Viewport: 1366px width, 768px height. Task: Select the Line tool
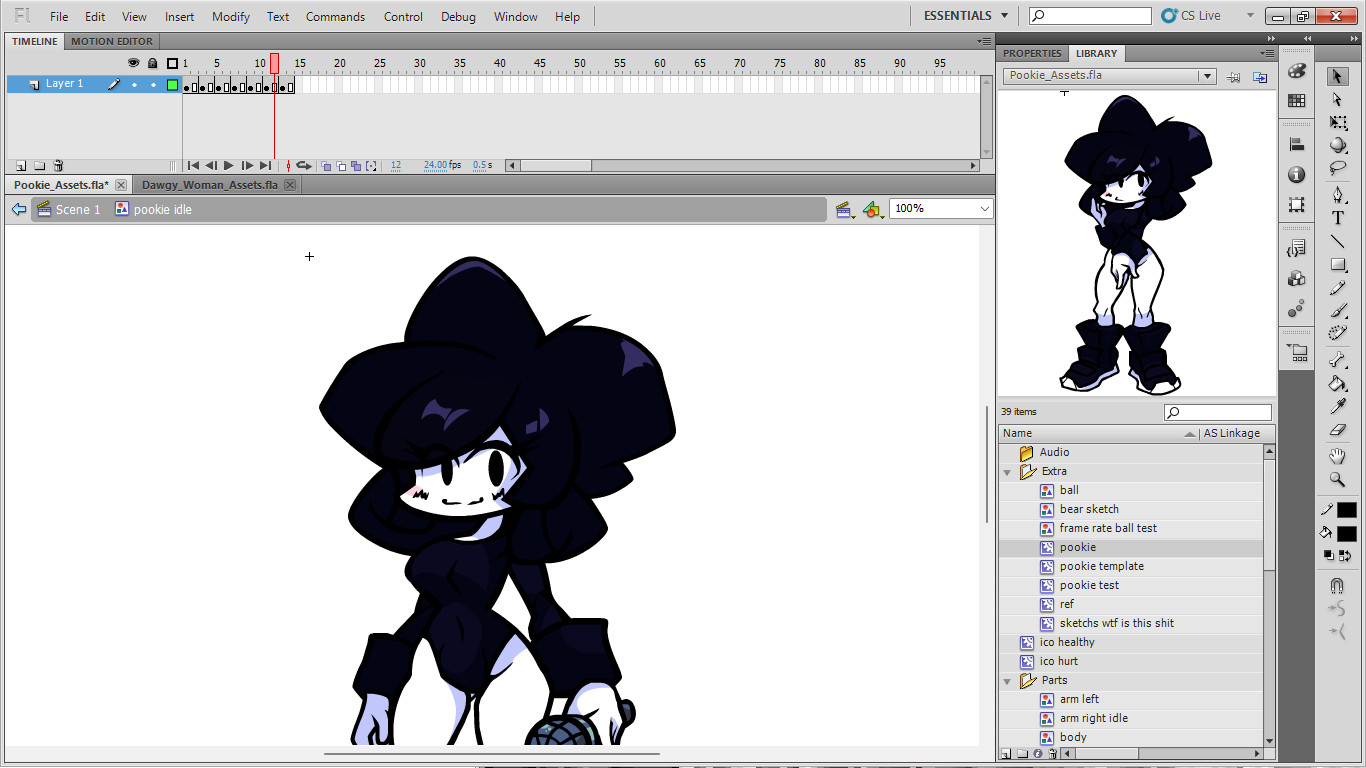coord(1338,241)
